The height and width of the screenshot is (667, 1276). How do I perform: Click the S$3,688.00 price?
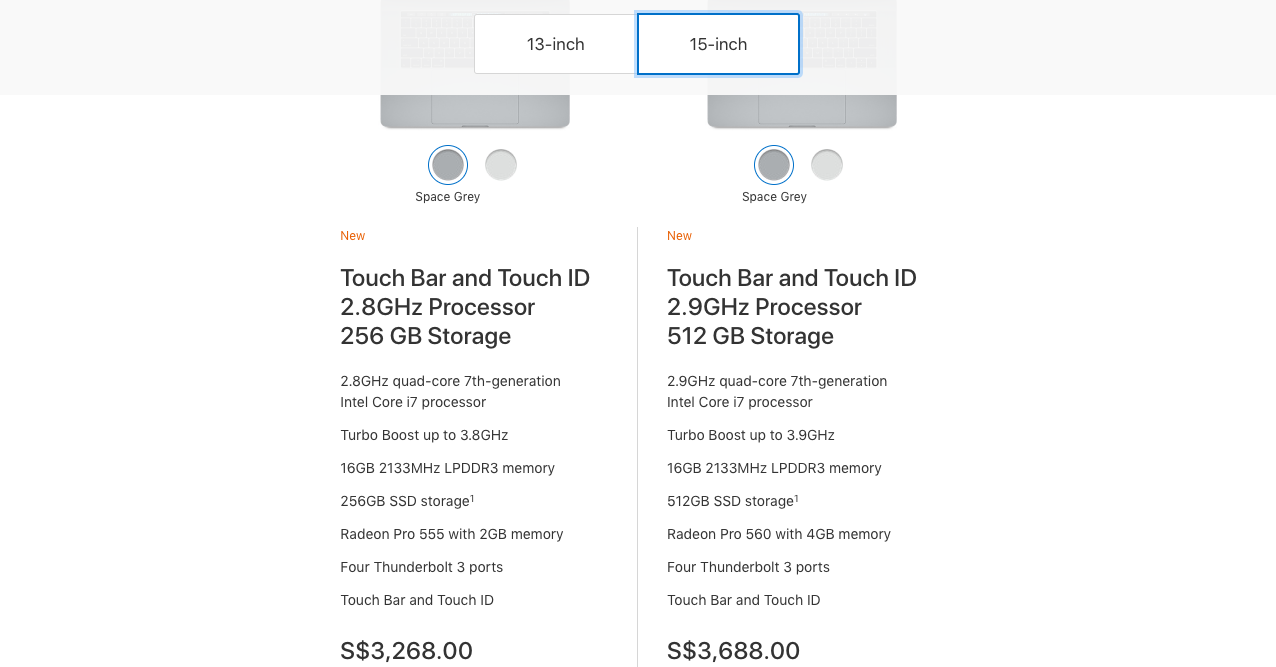coord(733,651)
